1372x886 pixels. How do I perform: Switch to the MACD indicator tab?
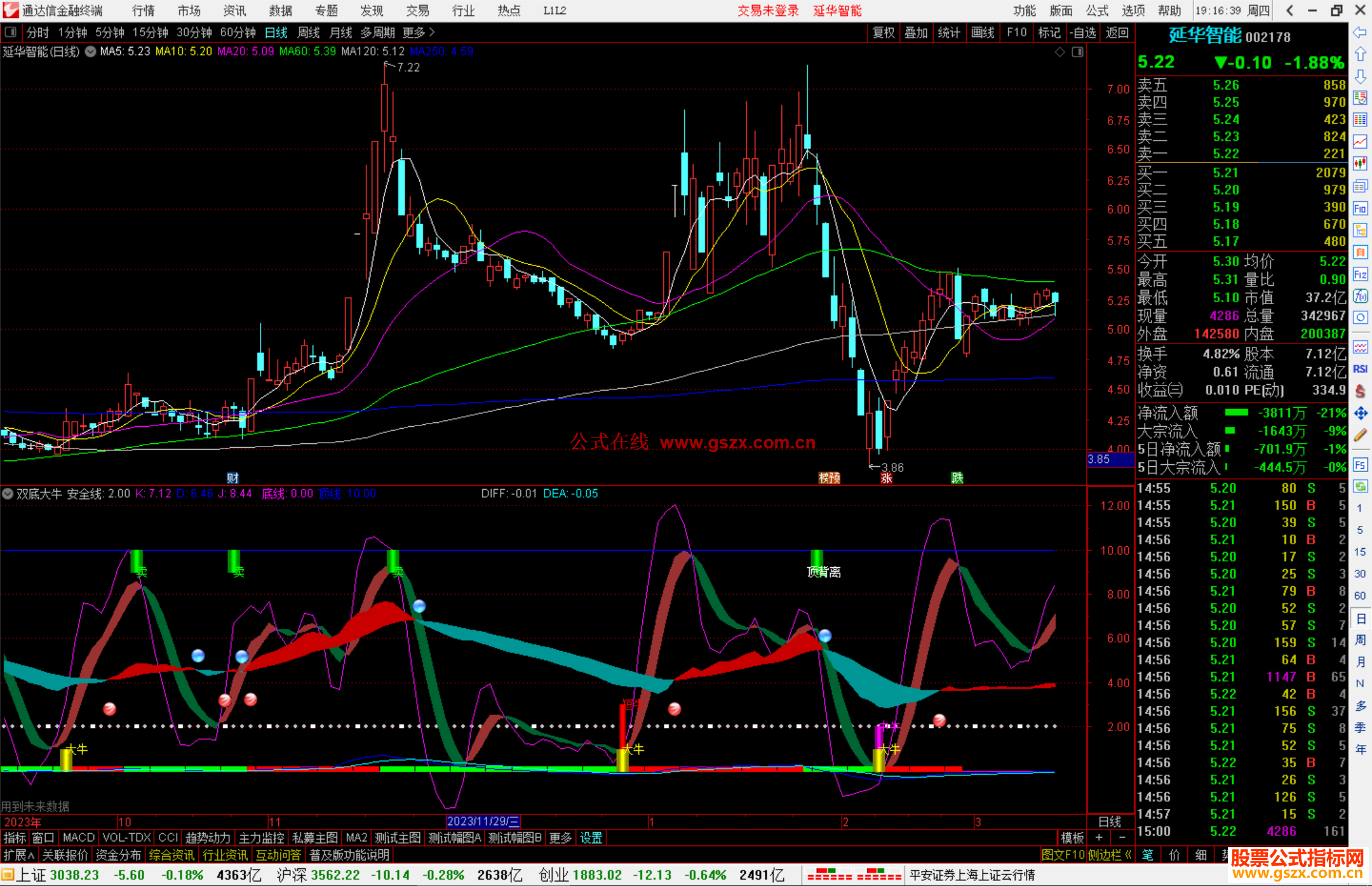coord(78,838)
